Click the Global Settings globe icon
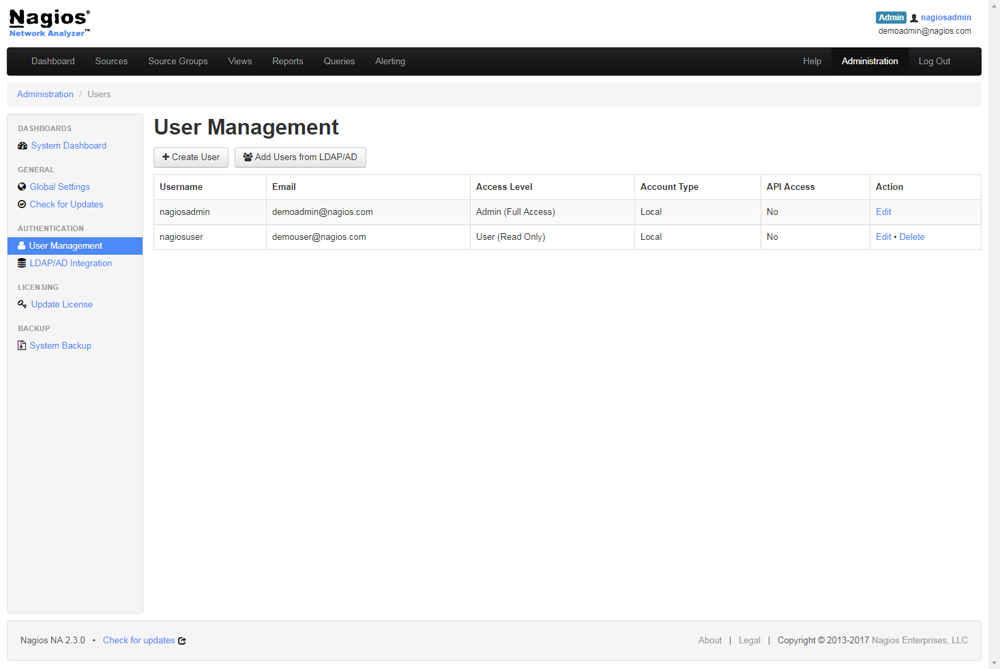The image size is (1000, 669). [x=22, y=187]
